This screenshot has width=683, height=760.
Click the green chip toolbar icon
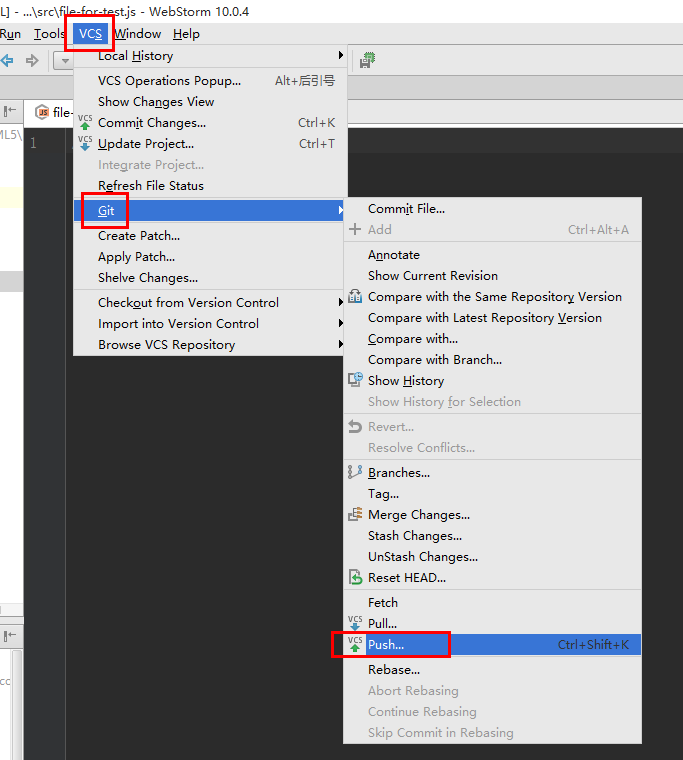click(367, 60)
